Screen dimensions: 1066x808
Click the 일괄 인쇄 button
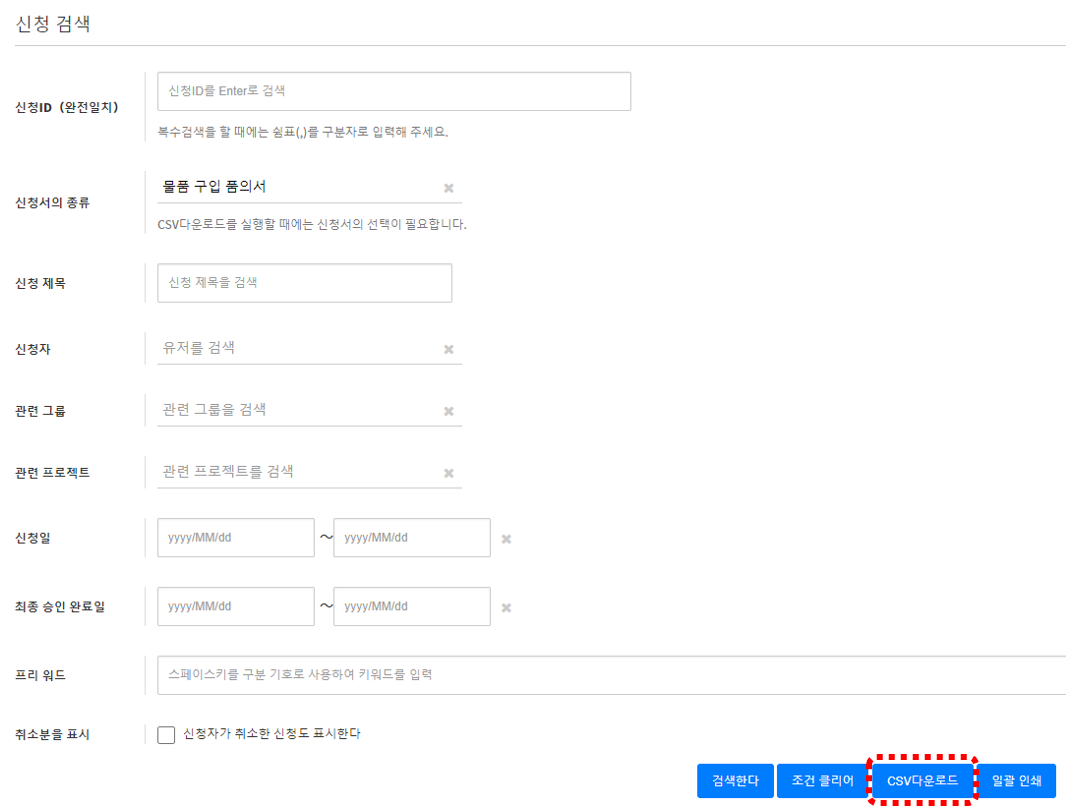[x=1016, y=781]
